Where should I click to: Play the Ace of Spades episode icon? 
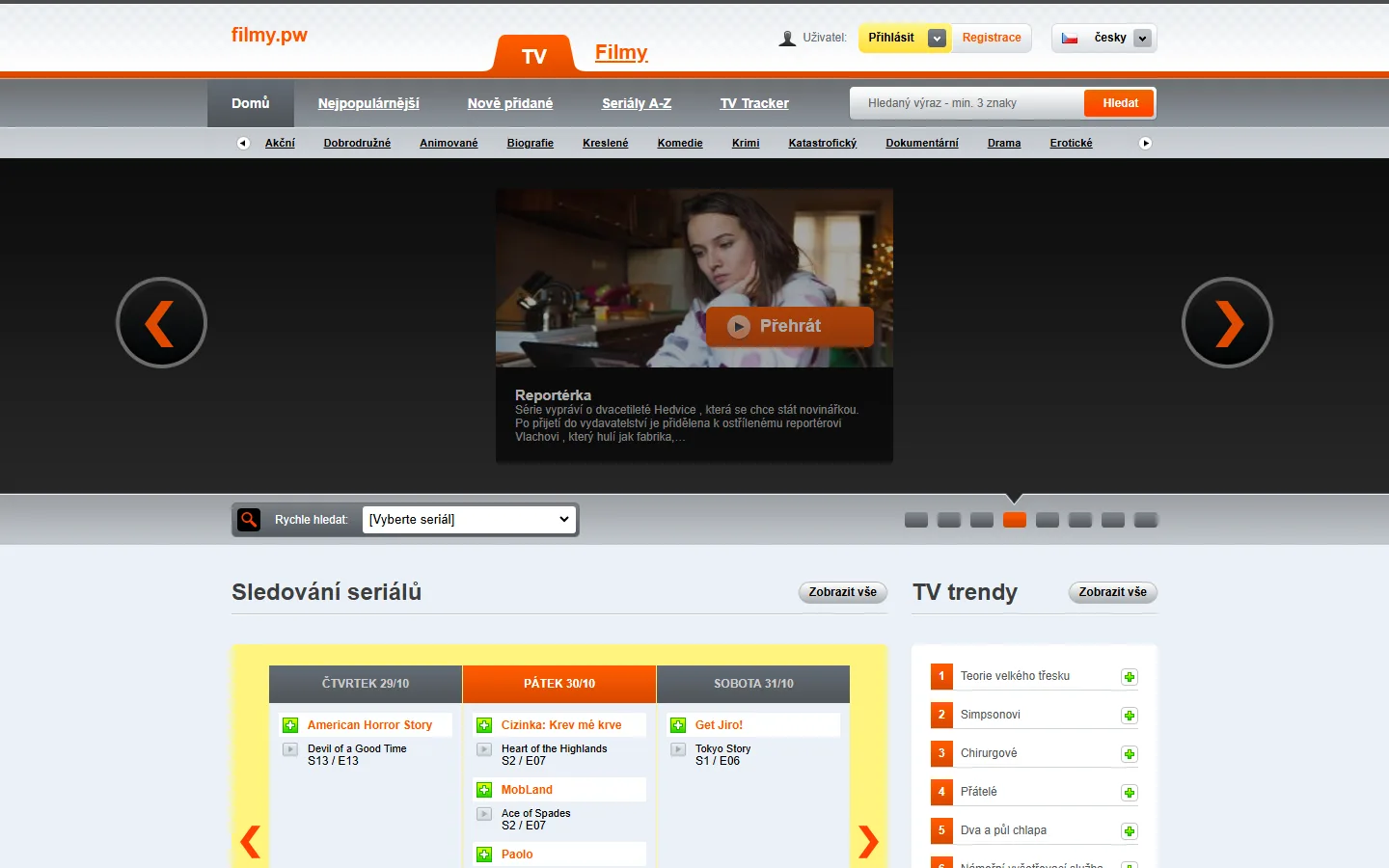click(x=484, y=814)
